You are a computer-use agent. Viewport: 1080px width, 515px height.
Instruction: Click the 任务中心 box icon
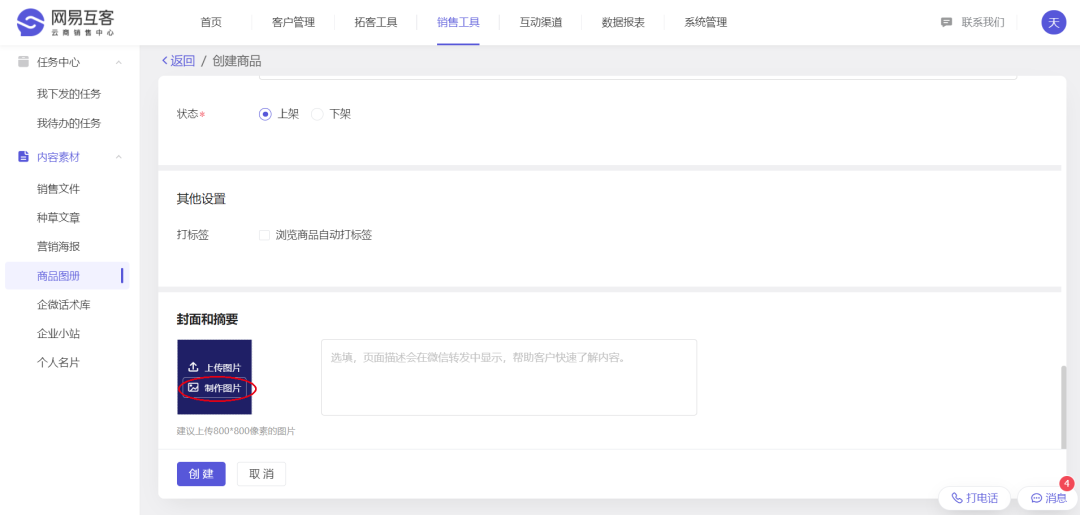23,62
